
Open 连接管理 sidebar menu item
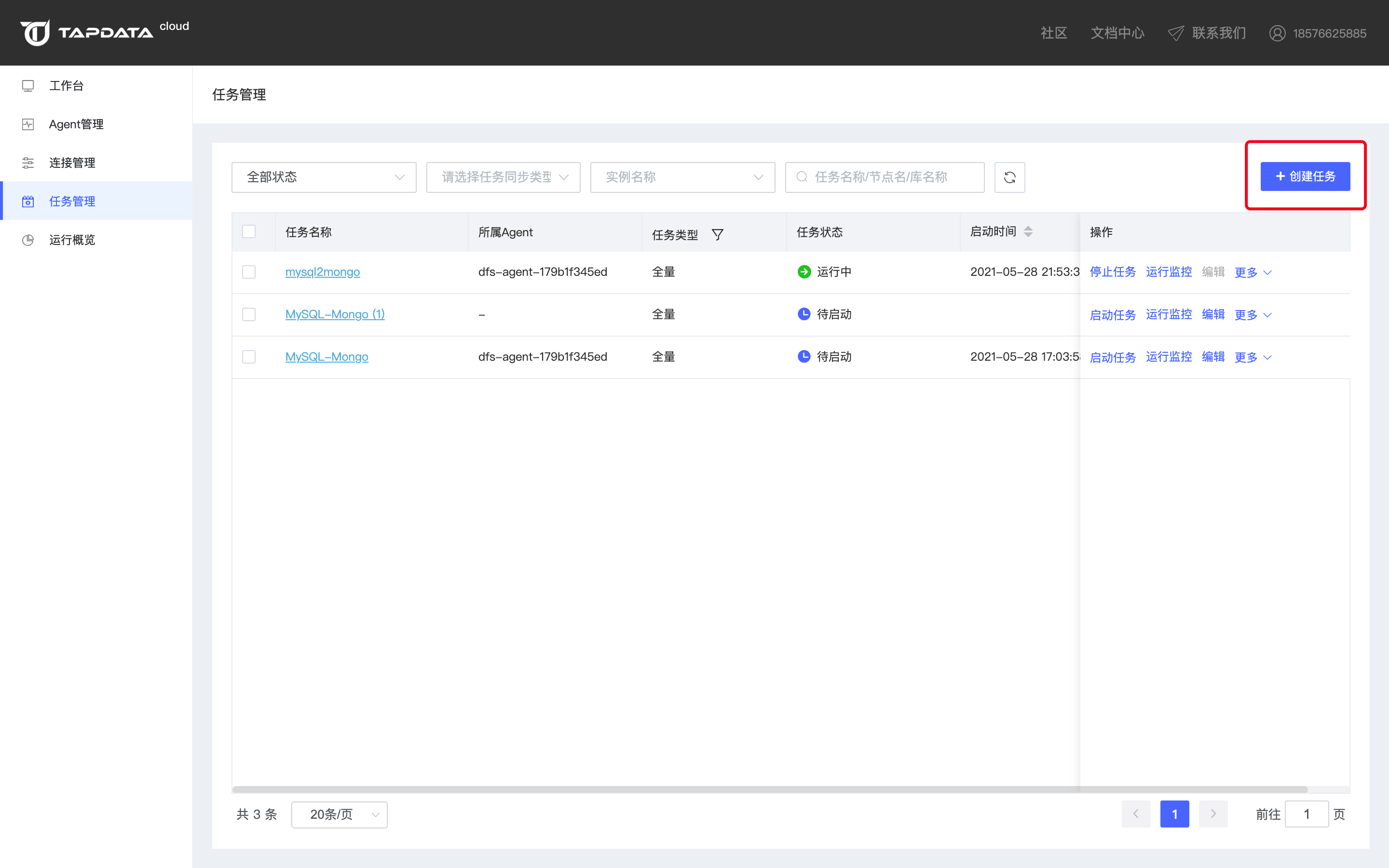[72, 163]
